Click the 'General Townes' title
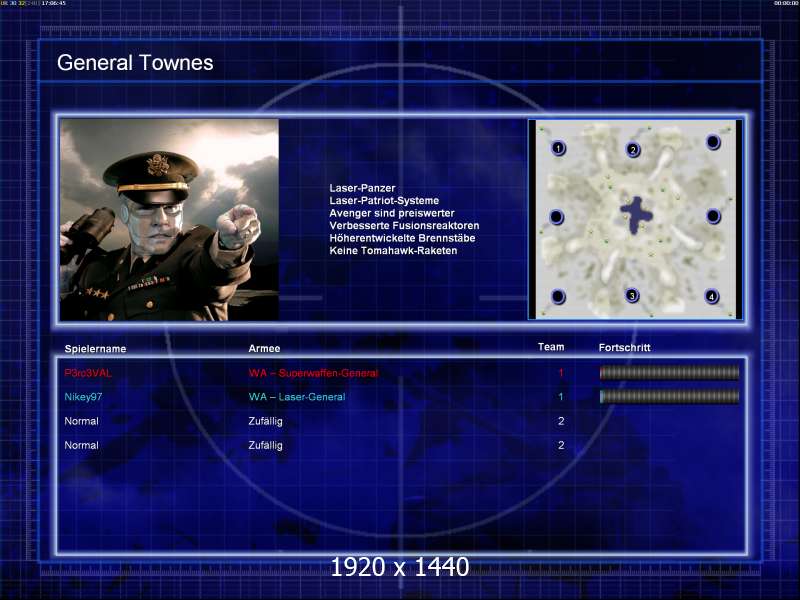The width and height of the screenshot is (800, 600). [135, 63]
